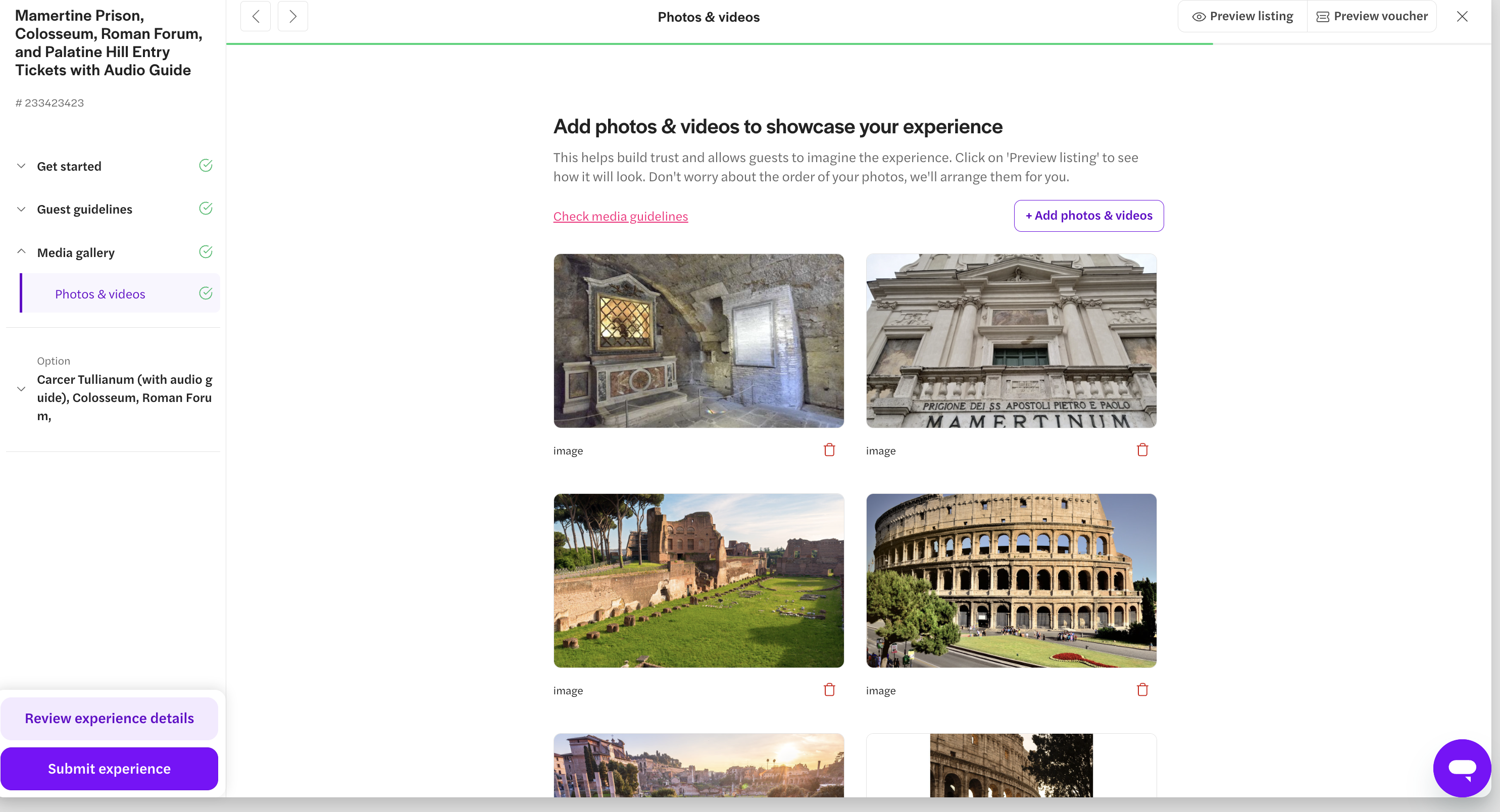The height and width of the screenshot is (812, 1500).
Task: Delete the Mamertinum facade image
Action: click(1142, 450)
